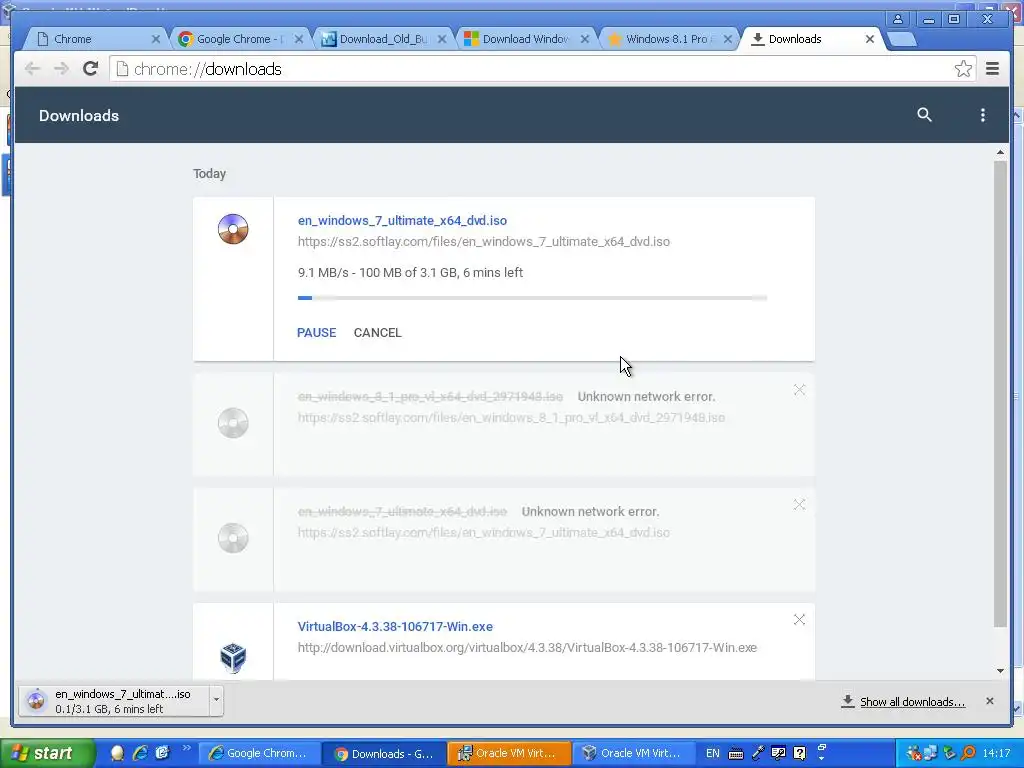Open the VirtualBox-4.3.38-106717-Win.exe link
The height and width of the screenshot is (768, 1024).
(x=395, y=627)
